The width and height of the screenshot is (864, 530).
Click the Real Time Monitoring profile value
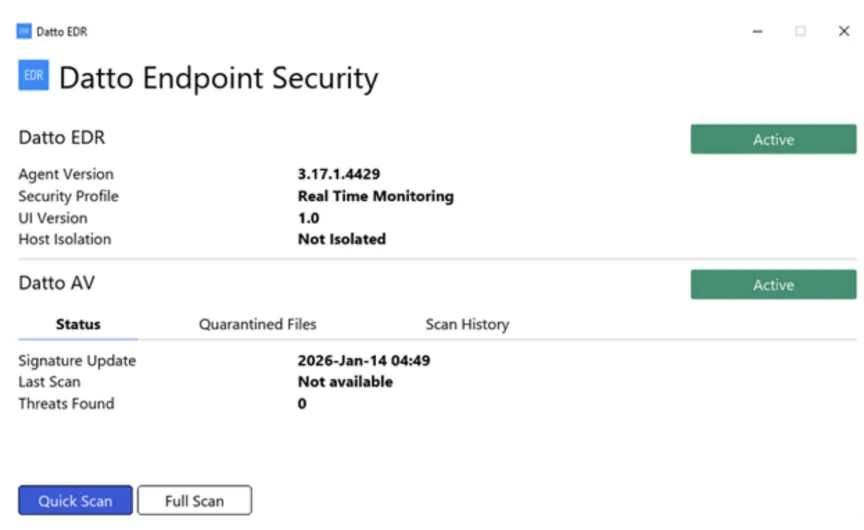(375, 196)
